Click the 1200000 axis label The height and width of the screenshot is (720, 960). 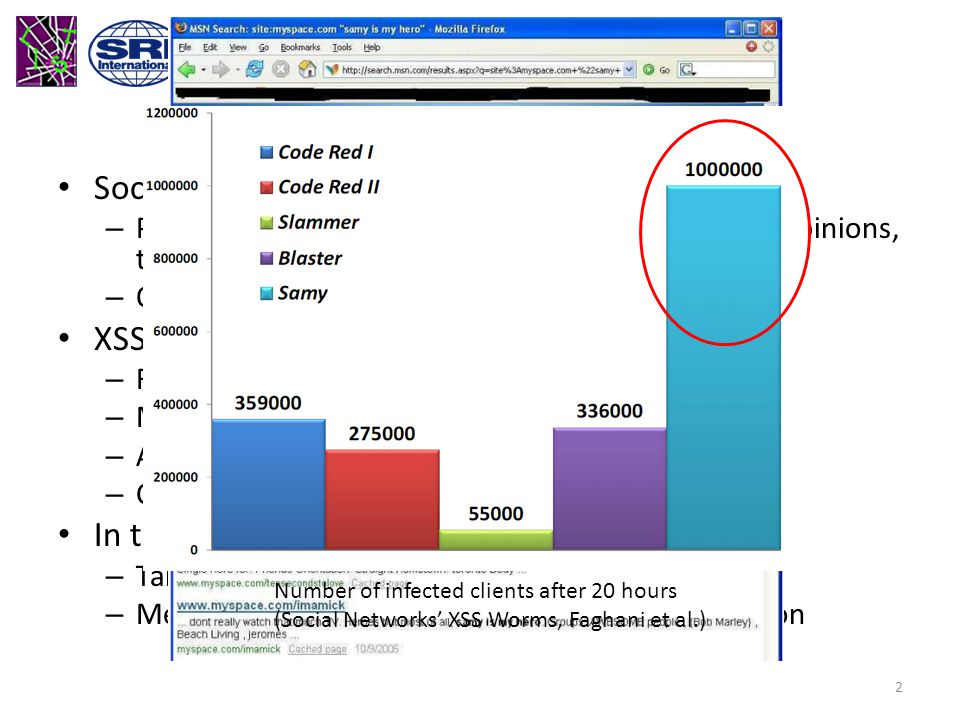click(x=172, y=113)
